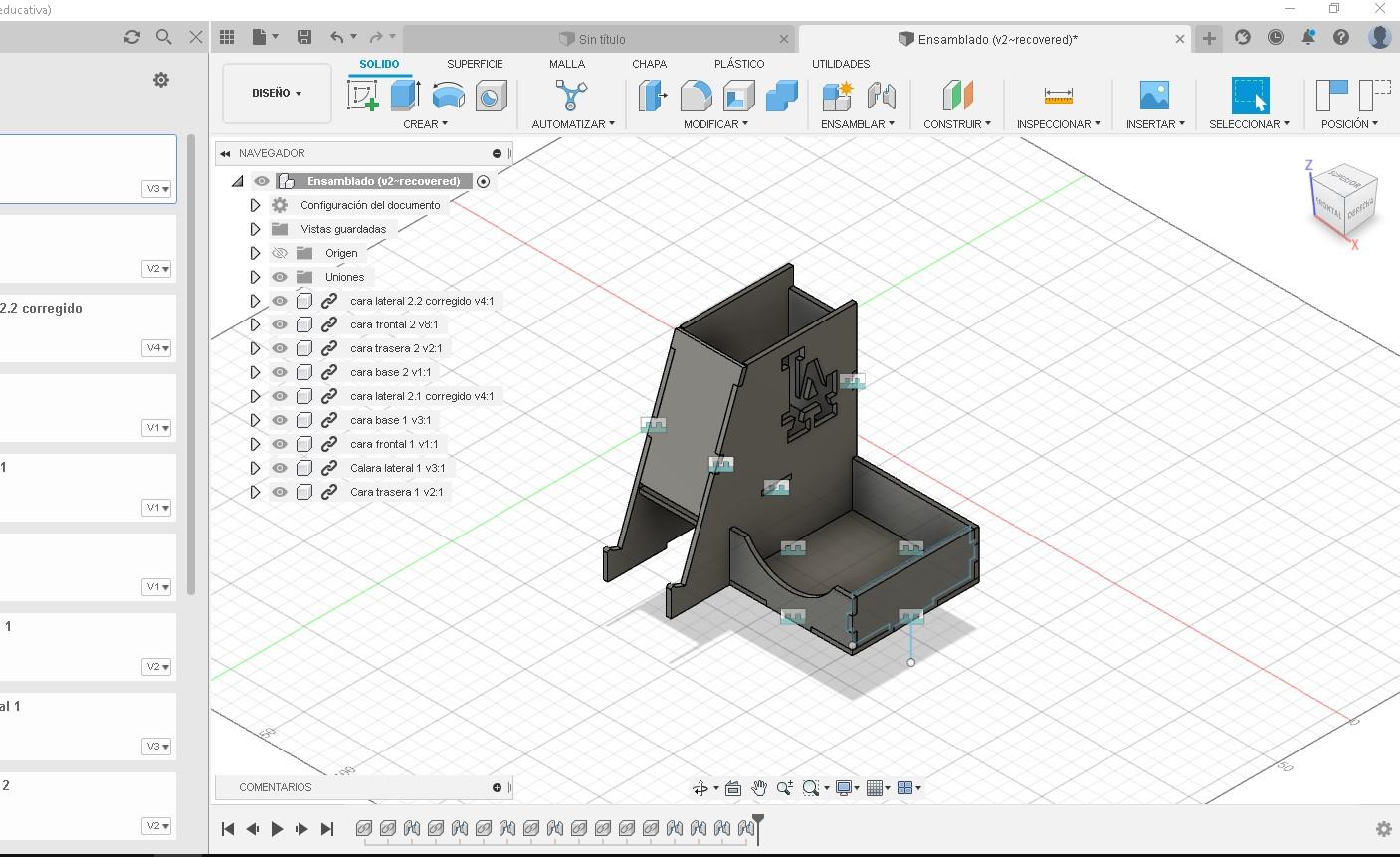Click the Insert image icon
Screen dimensions: 1400x857
point(1154,96)
